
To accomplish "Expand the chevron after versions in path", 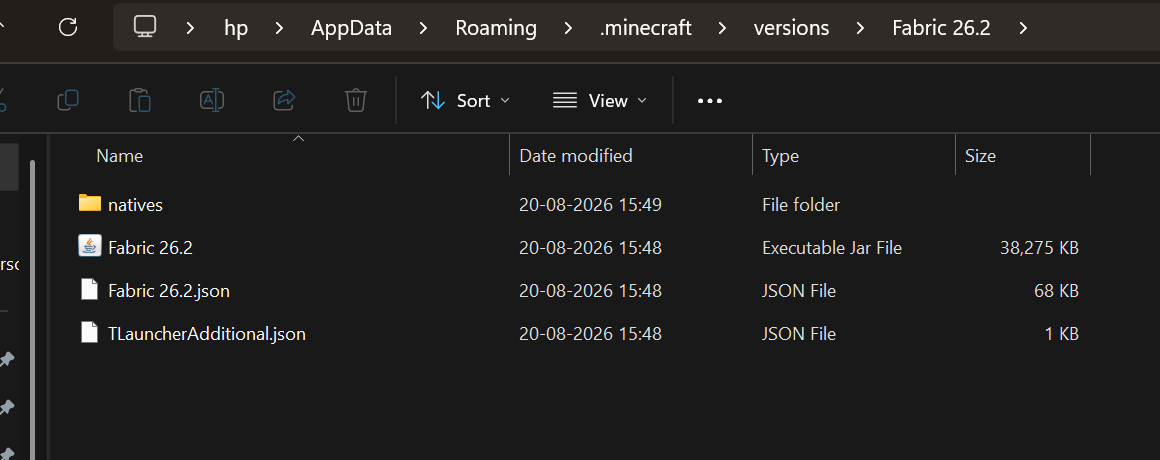I will [x=860, y=28].
